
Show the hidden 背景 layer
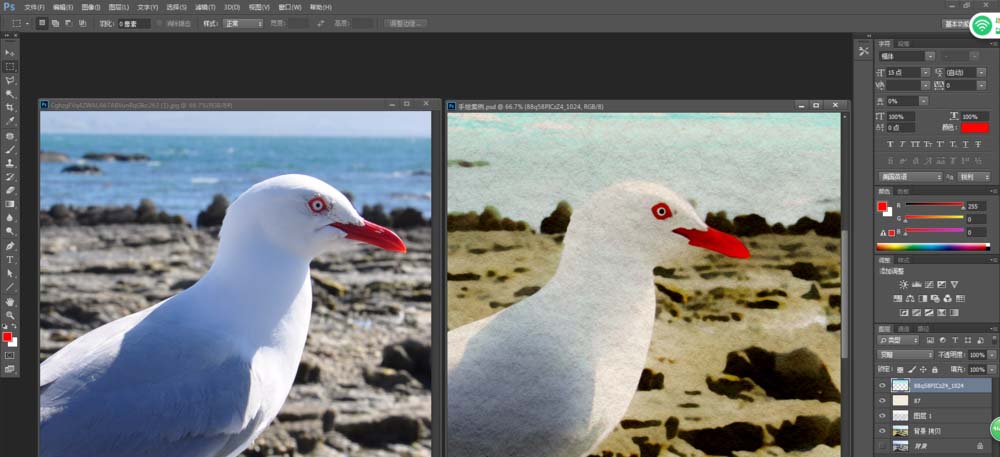[882, 446]
